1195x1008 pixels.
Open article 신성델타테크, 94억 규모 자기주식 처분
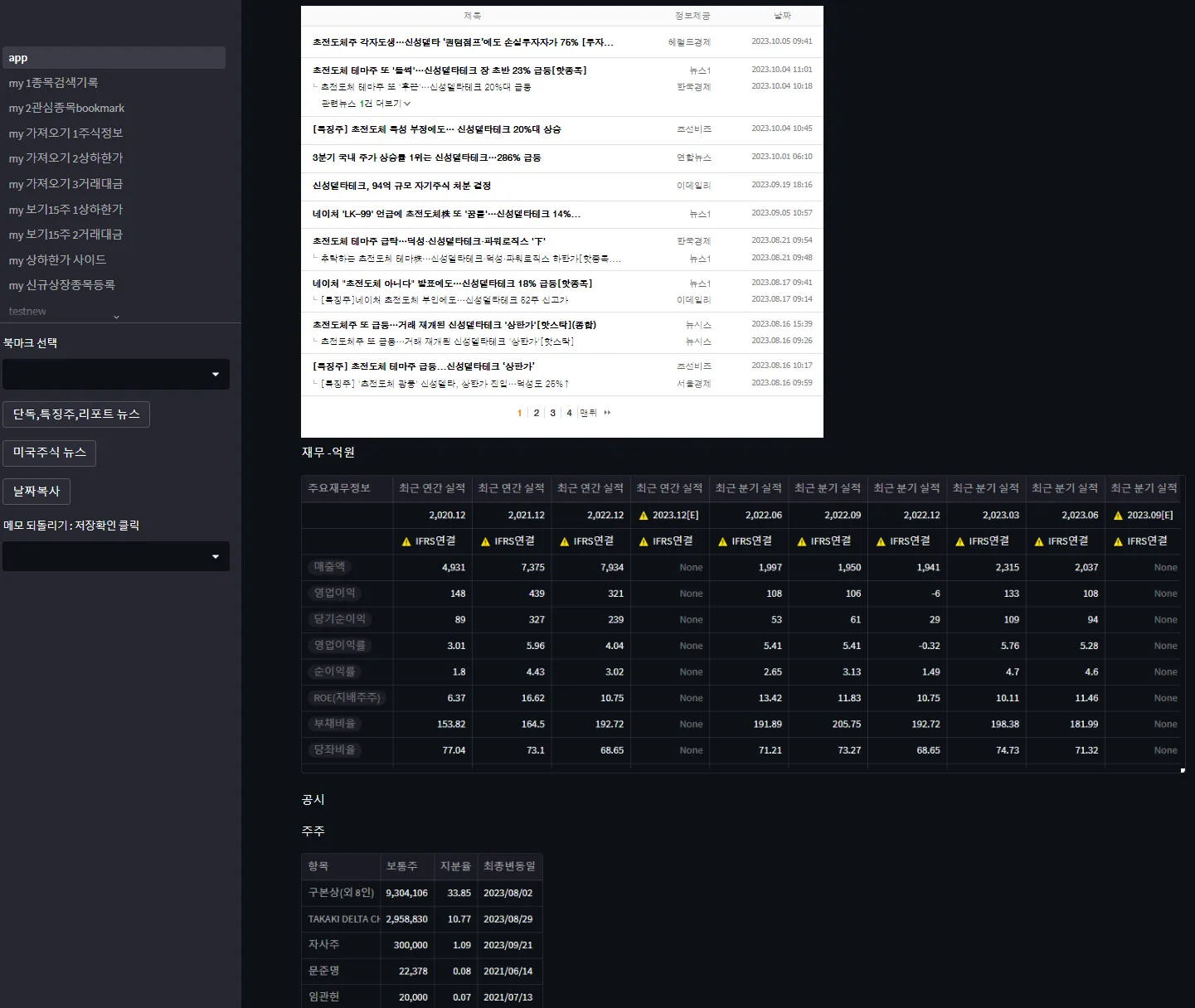(401, 186)
